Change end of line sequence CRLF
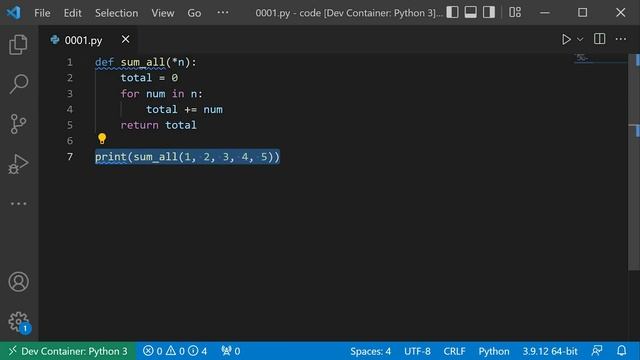640x360 pixels. coord(454,351)
